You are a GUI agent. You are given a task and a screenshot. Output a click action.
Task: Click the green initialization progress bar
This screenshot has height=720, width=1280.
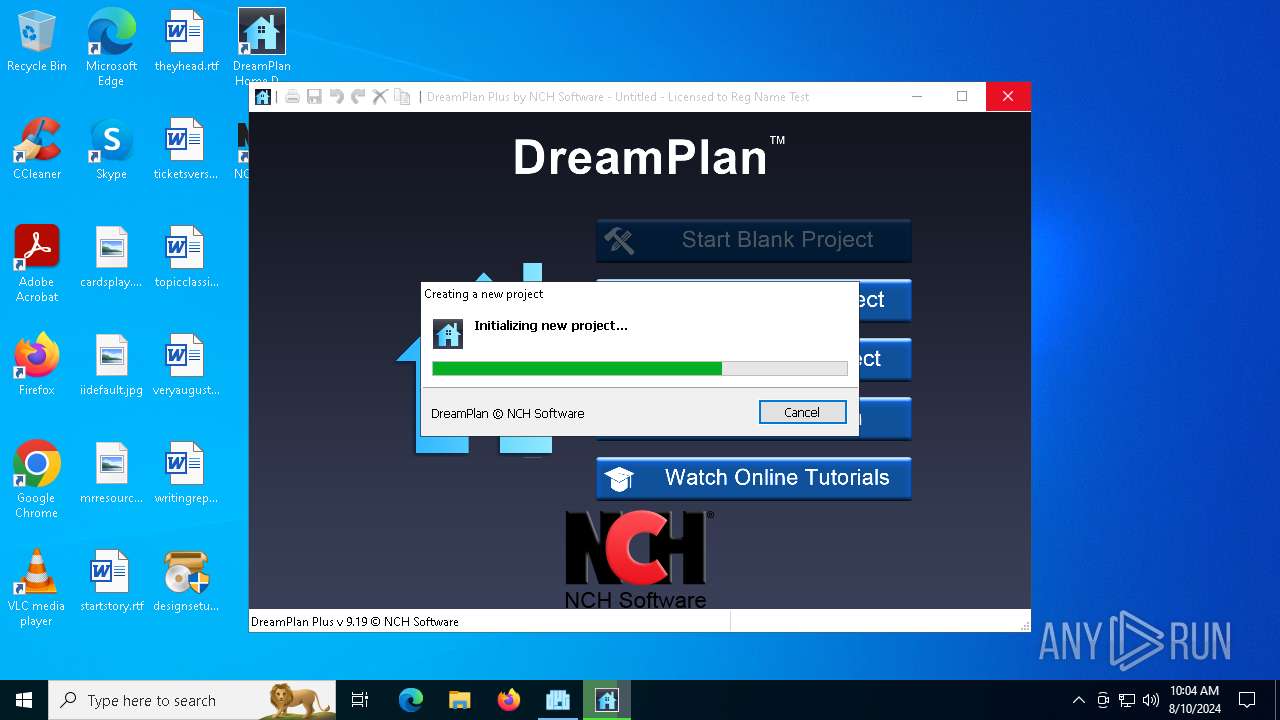point(640,369)
